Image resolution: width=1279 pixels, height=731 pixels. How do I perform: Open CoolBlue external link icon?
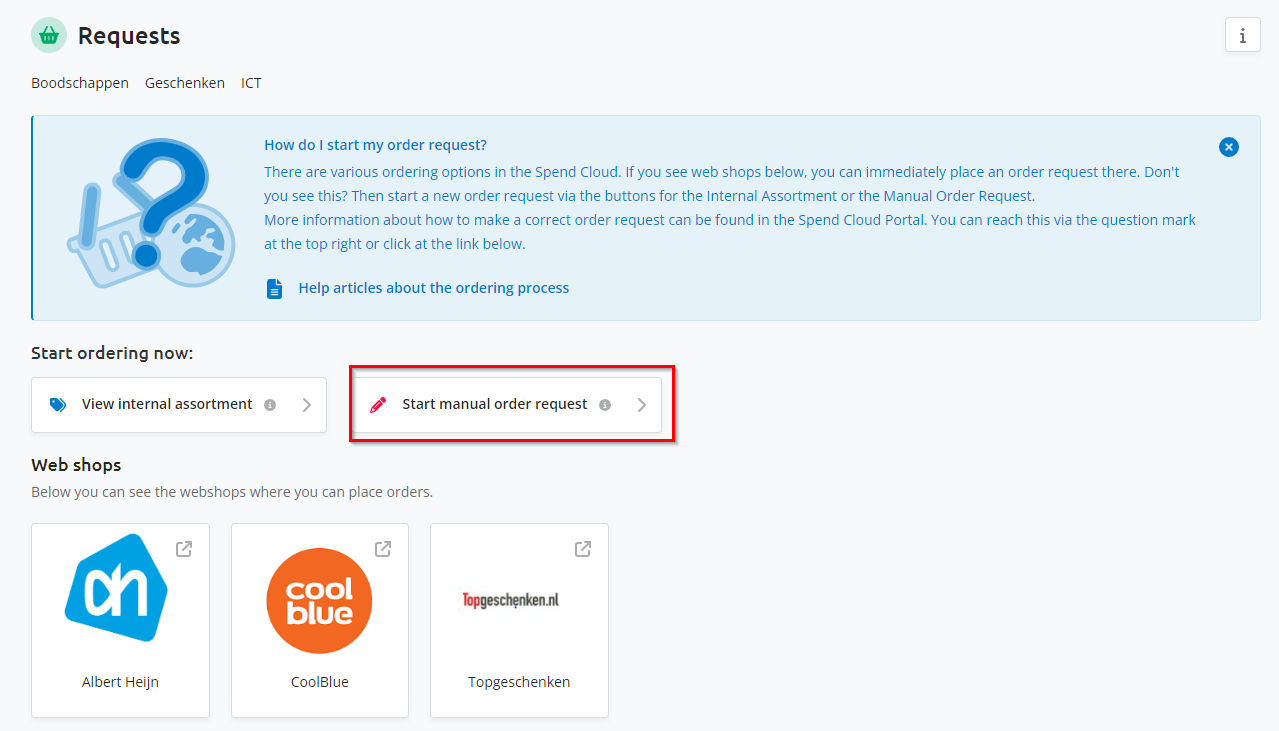click(383, 549)
